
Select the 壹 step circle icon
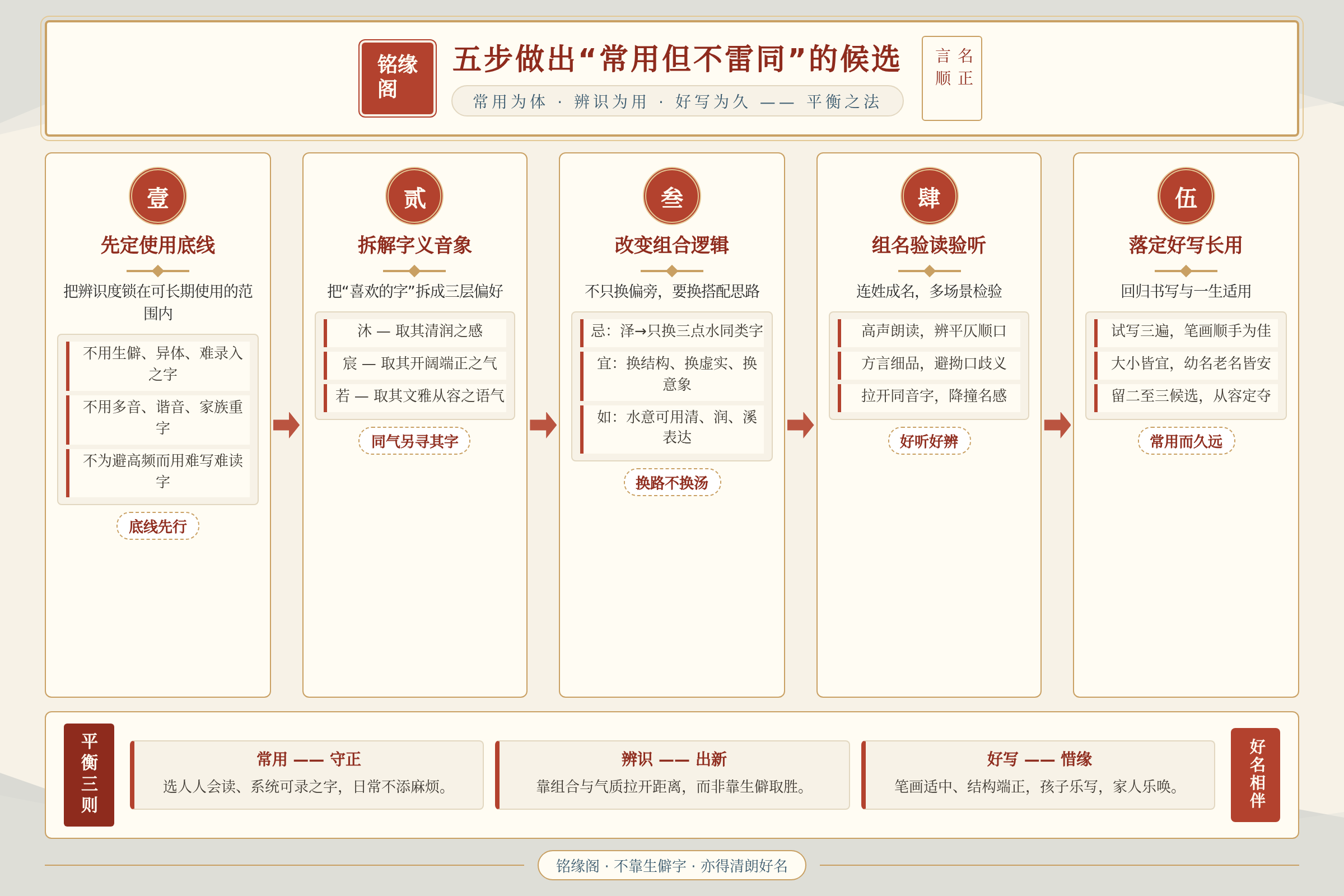[x=158, y=196]
